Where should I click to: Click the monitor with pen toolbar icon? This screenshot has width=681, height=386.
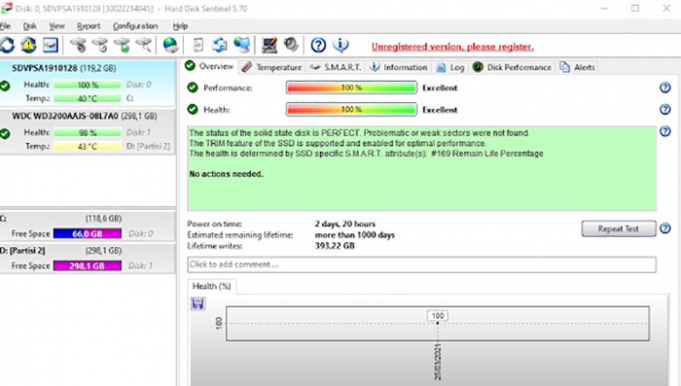point(269,45)
